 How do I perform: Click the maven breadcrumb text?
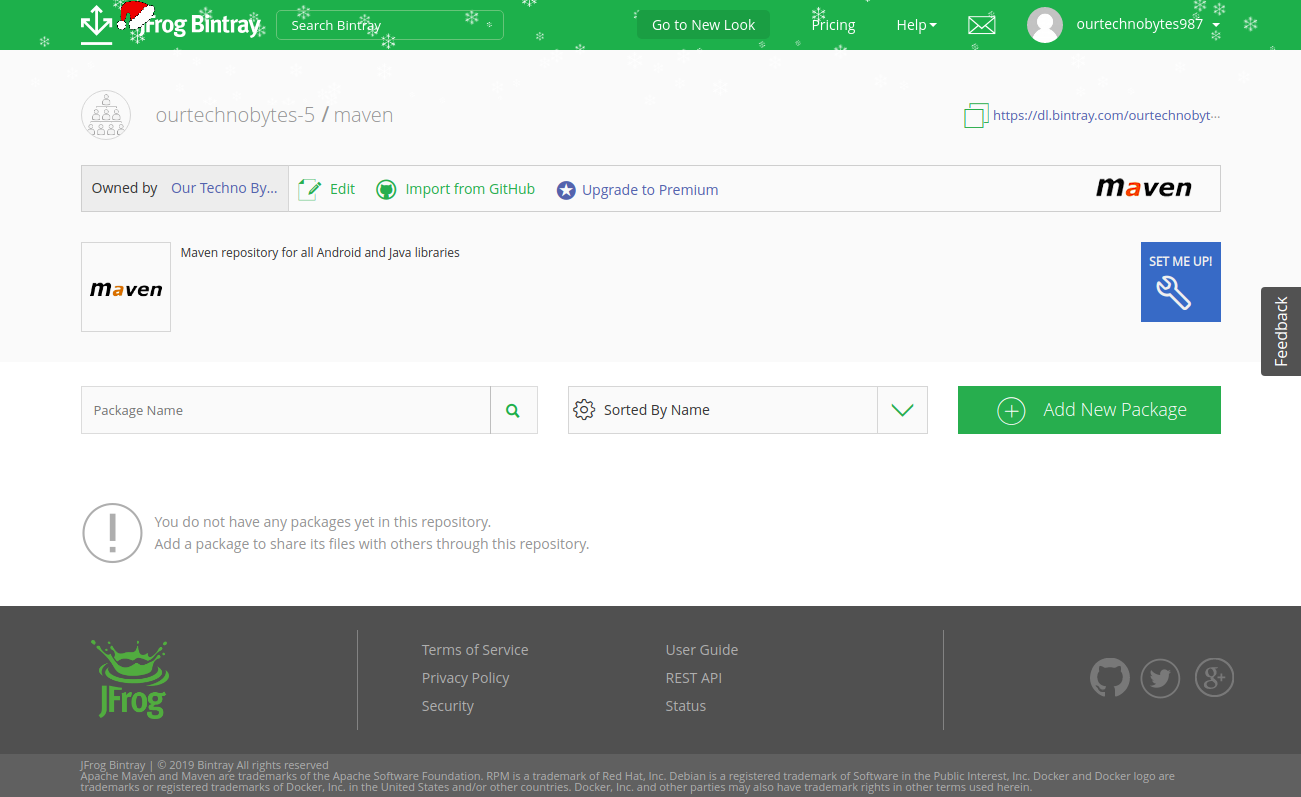pyautogui.click(x=363, y=115)
